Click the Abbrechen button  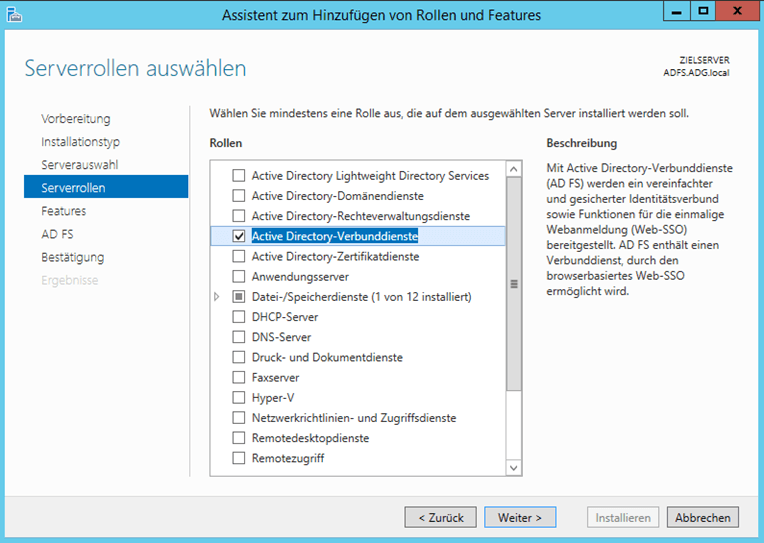[703, 517]
